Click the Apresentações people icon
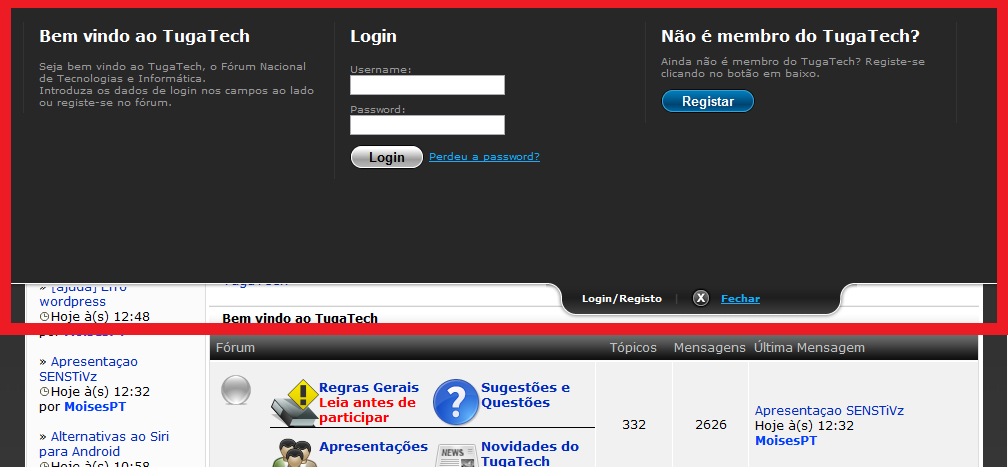1008x467 pixels. tap(294, 453)
